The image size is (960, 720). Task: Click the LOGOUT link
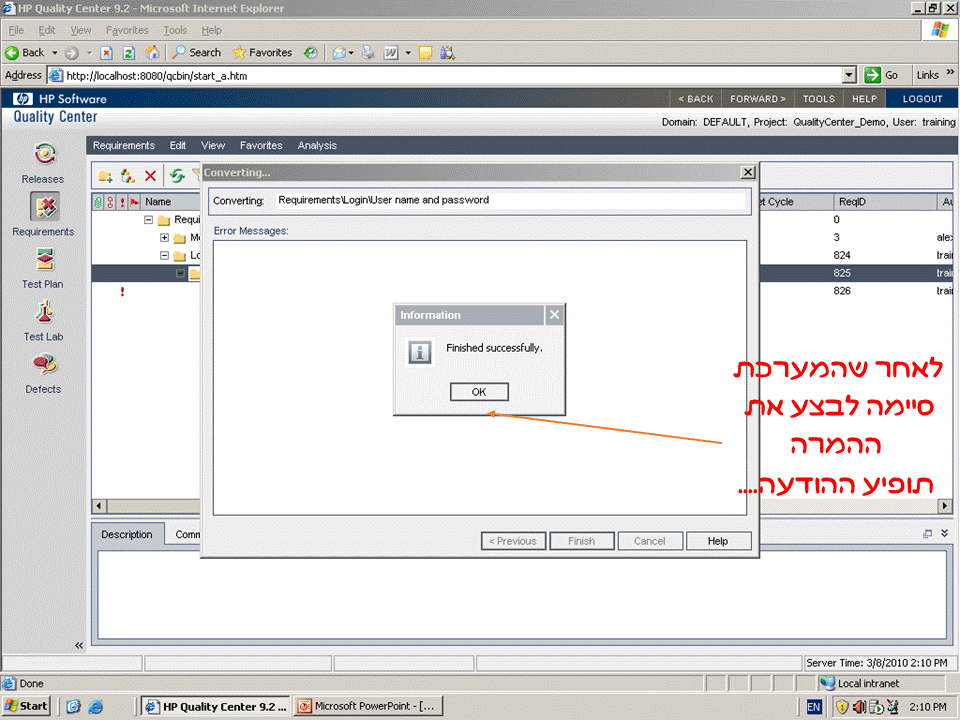tap(923, 99)
